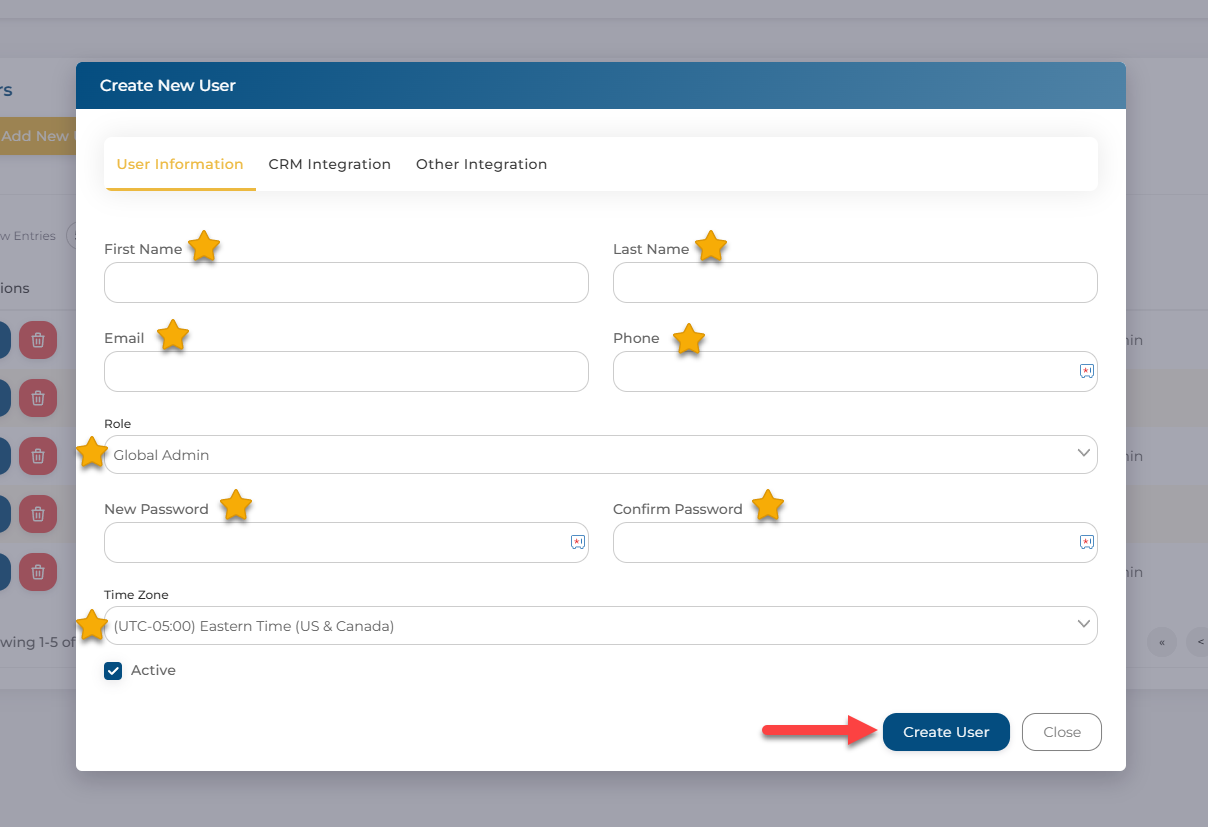Click the star next to the Email label
The width and height of the screenshot is (1208, 827).
coord(173,335)
